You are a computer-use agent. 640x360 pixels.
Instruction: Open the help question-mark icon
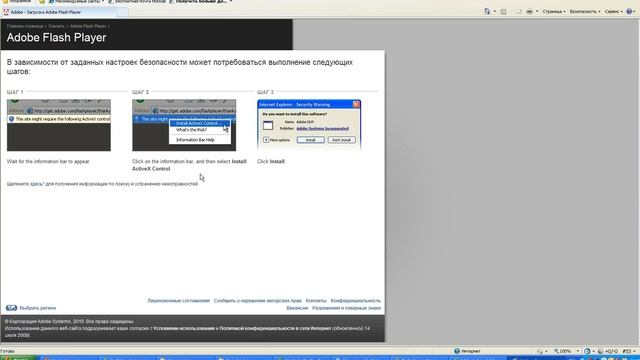click(629, 12)
